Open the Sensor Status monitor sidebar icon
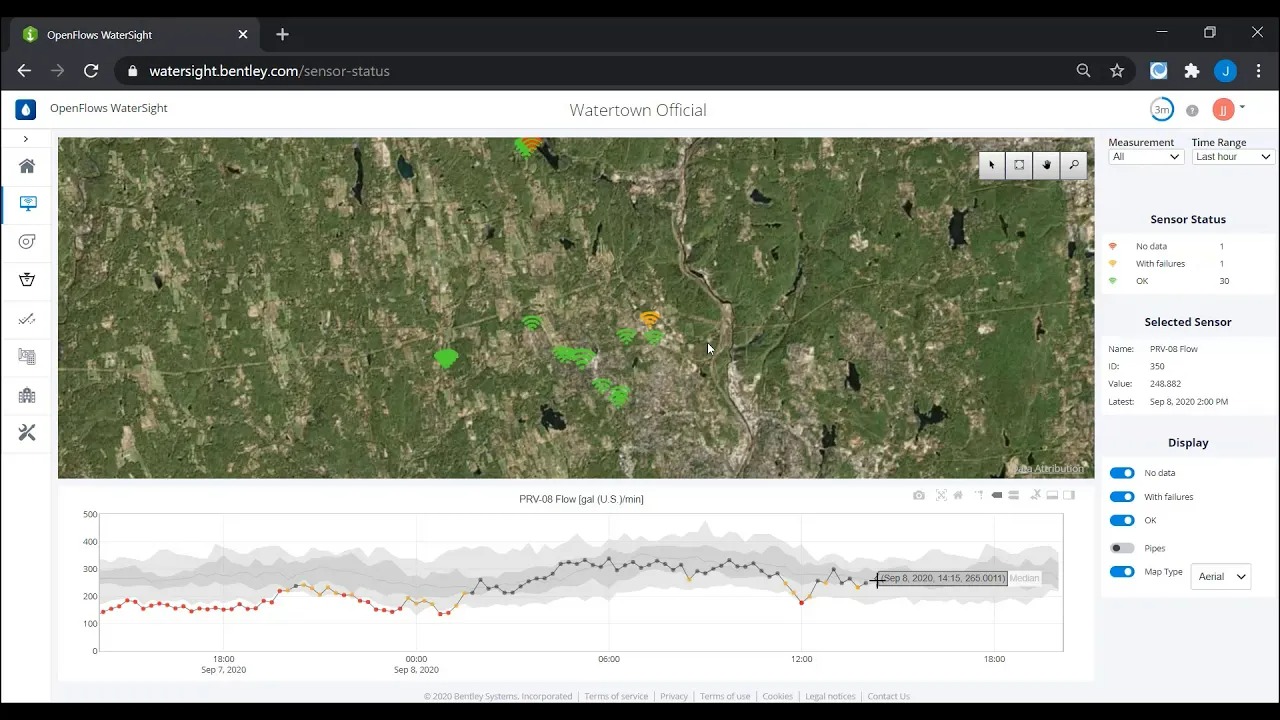Viewport: 1280px width, 720px height. [27, 203]
